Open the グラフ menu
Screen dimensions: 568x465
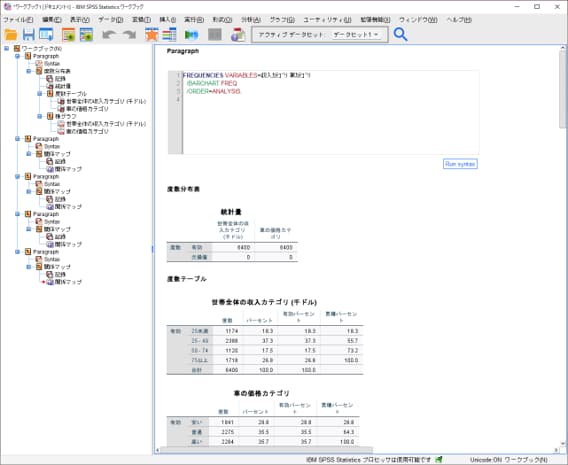point(282,20)
